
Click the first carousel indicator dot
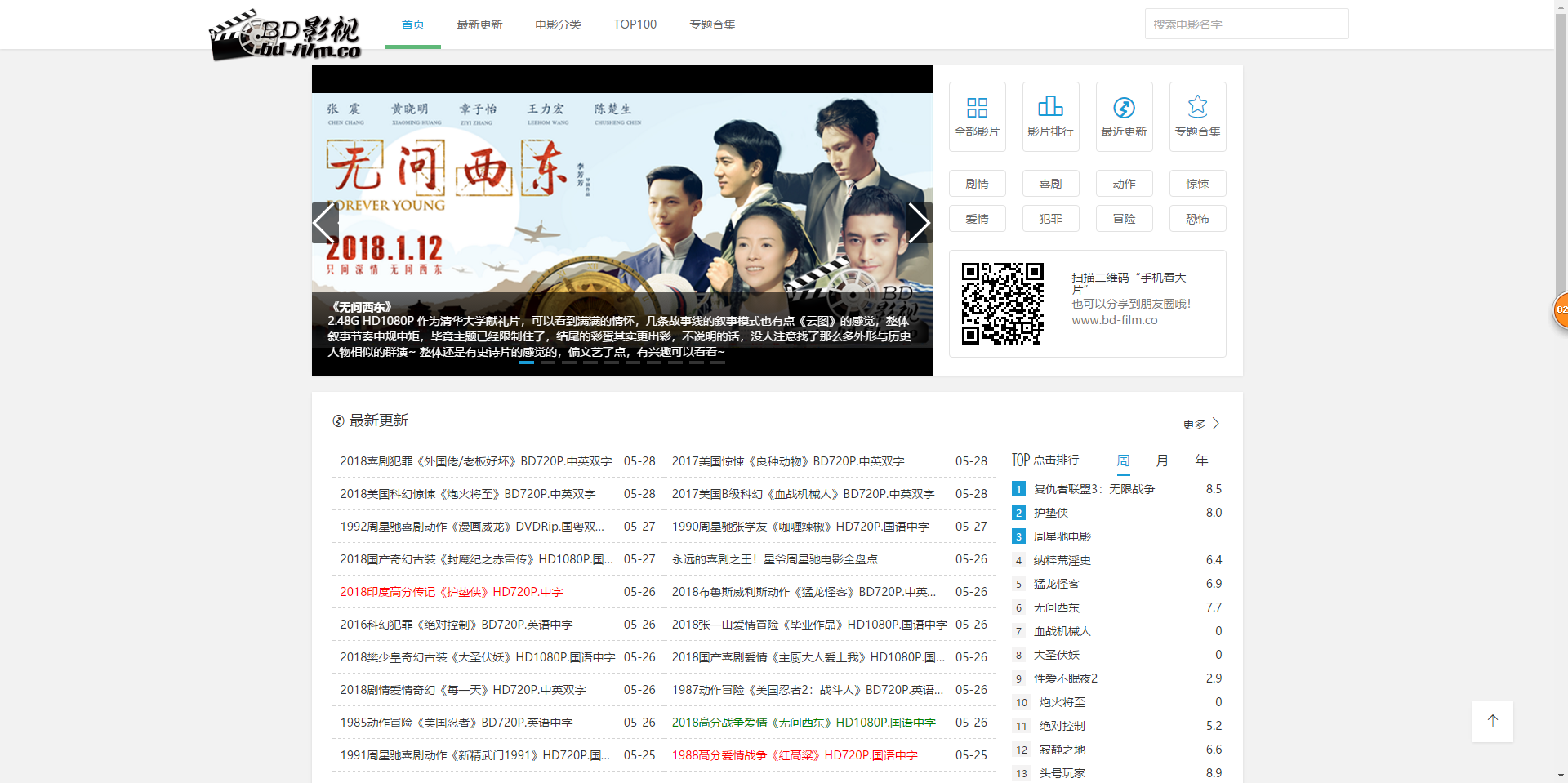click(x=527, y=362)
